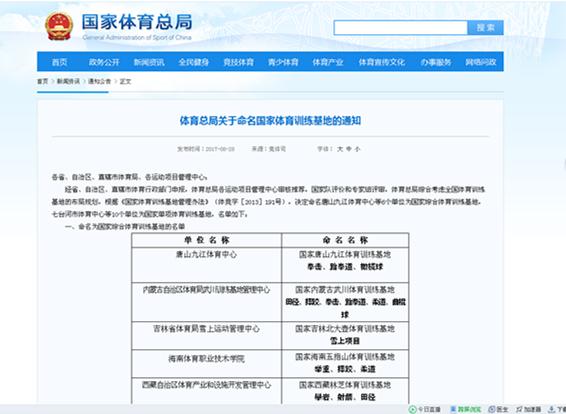Click the 加速器 rocket icon

pos(519,409)
